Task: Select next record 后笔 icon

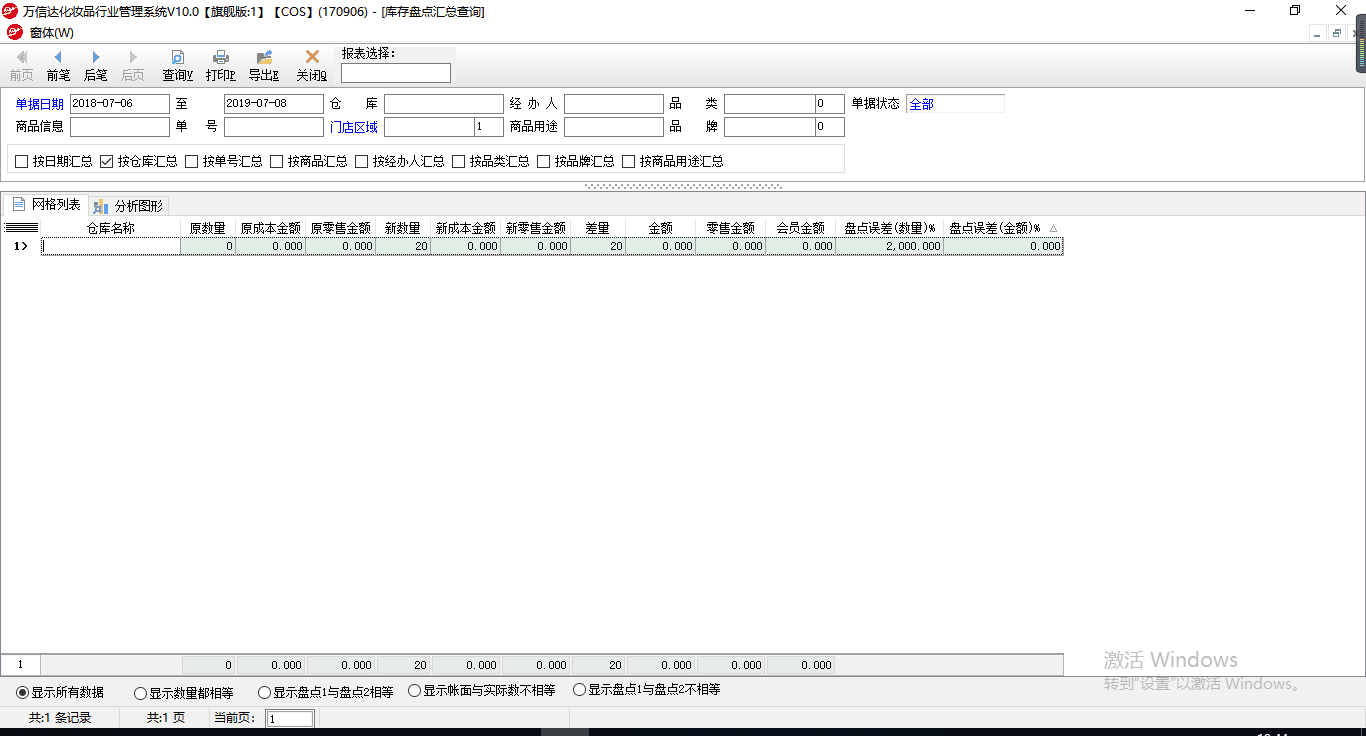Action: pos(96,57)
